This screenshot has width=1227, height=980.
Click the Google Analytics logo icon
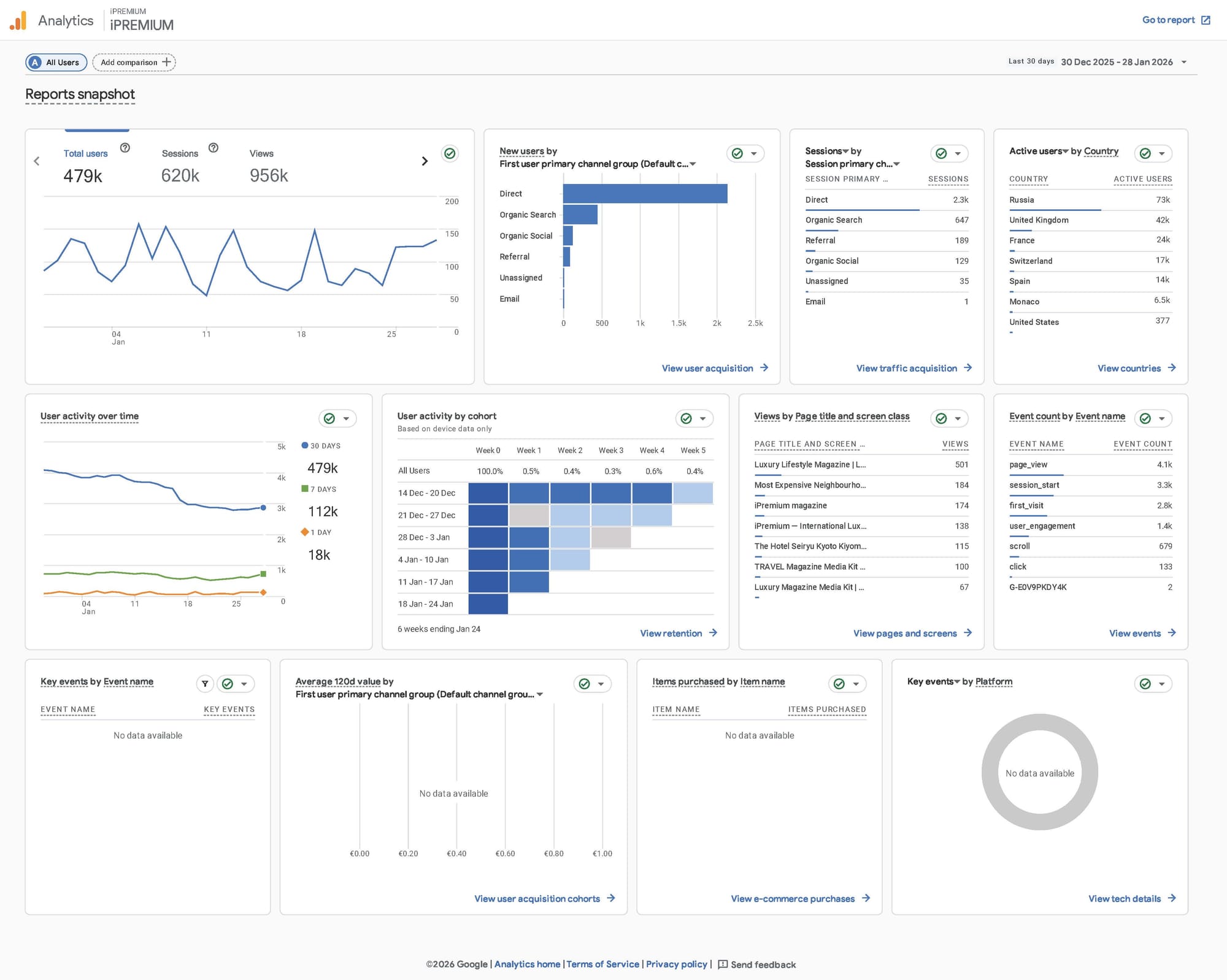pyautogui.click(x=18, y=21)
